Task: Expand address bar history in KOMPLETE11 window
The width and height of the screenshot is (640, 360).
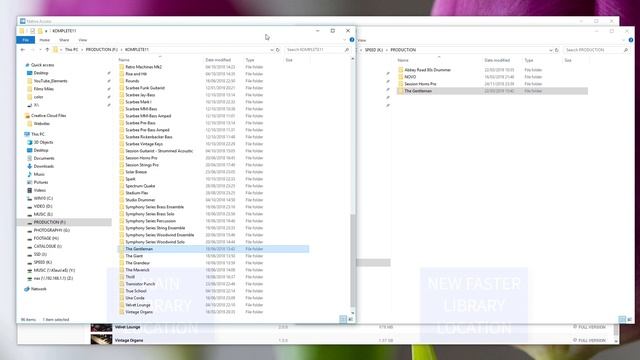Action: (271, 50)
